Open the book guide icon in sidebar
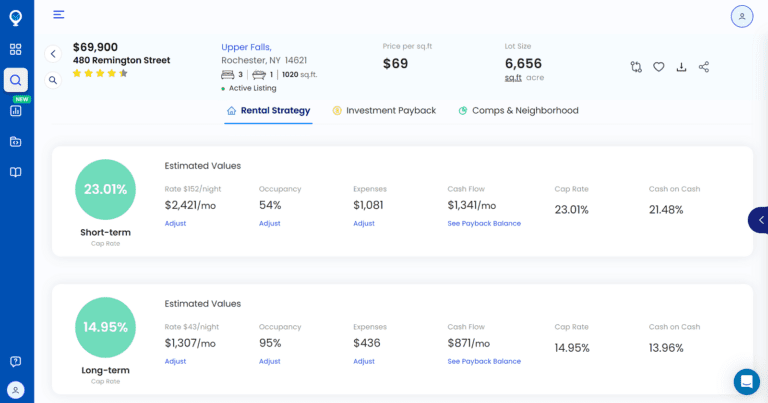This screenshot has width=768, height=403. (x=16, y=172)
